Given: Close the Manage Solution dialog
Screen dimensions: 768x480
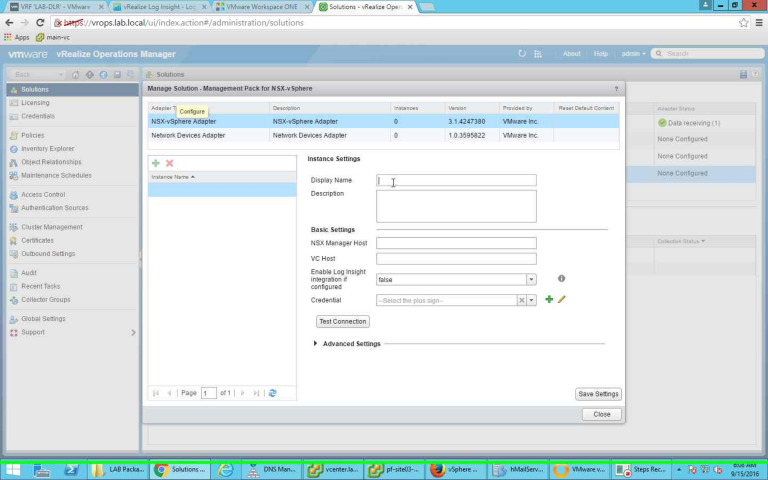Looking at the screenshot, I should 601,414.
